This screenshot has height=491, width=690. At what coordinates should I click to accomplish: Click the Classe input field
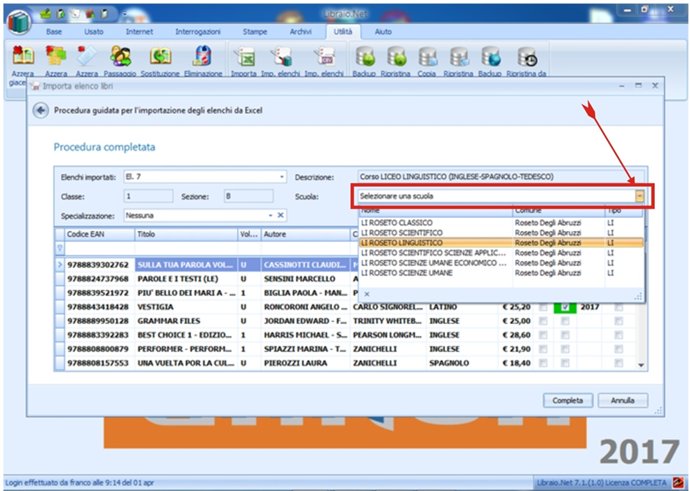point(148,196)
